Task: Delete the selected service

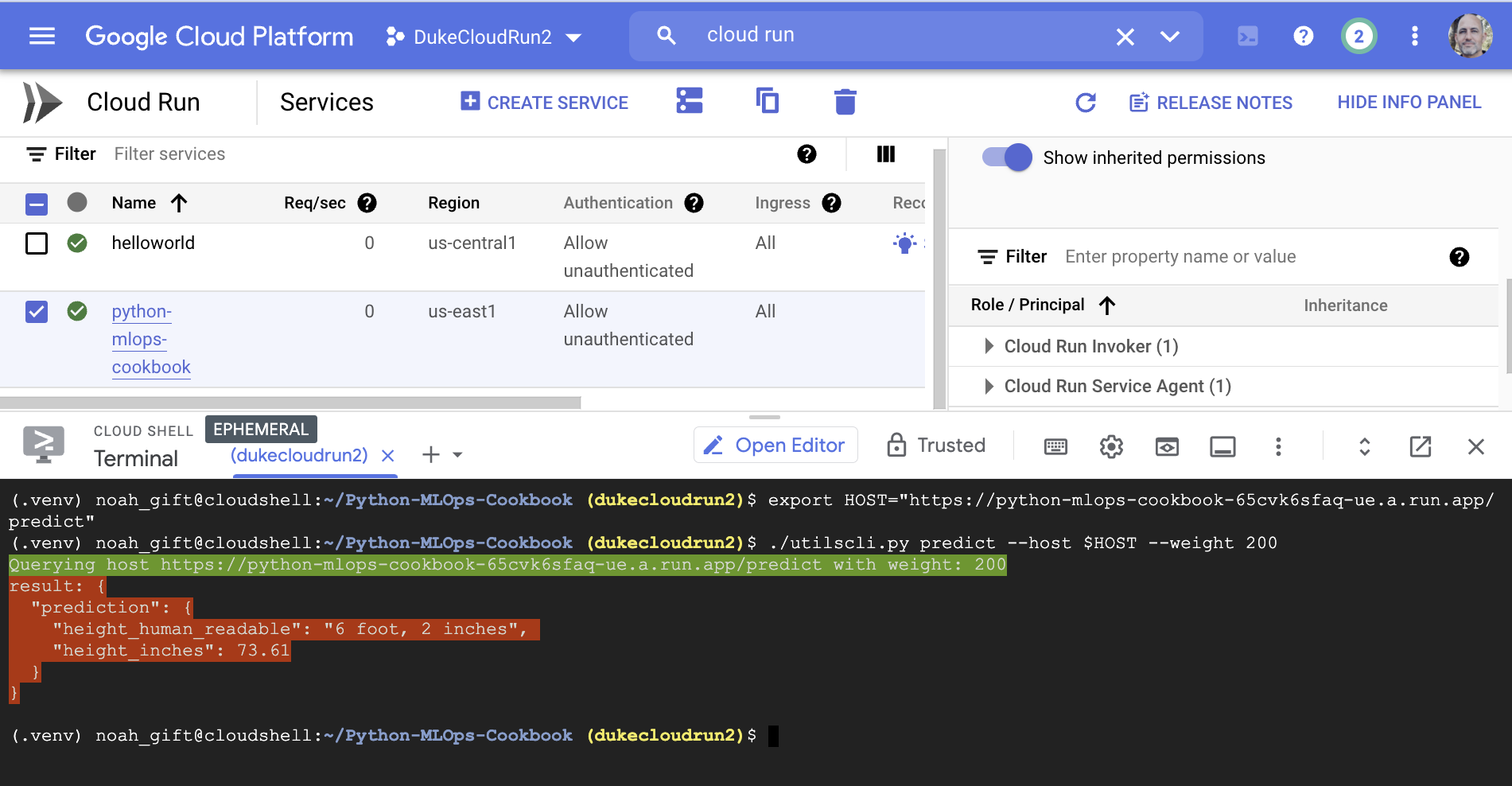Action: (845, 102)
